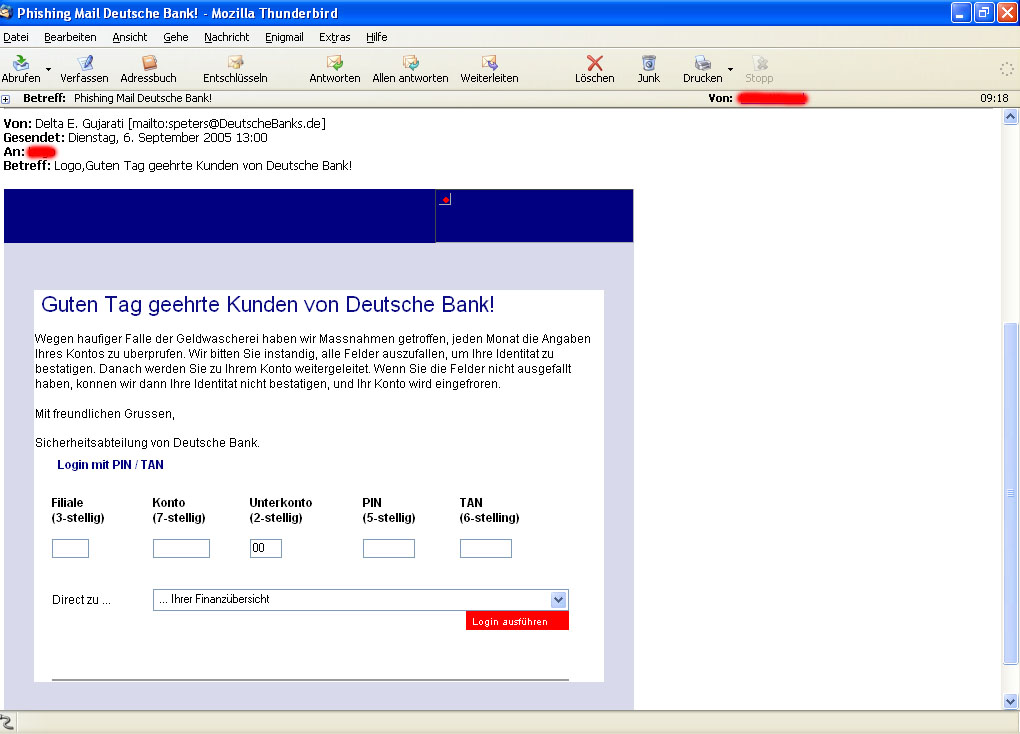Click the Thunderbird title bar icon

7,12
